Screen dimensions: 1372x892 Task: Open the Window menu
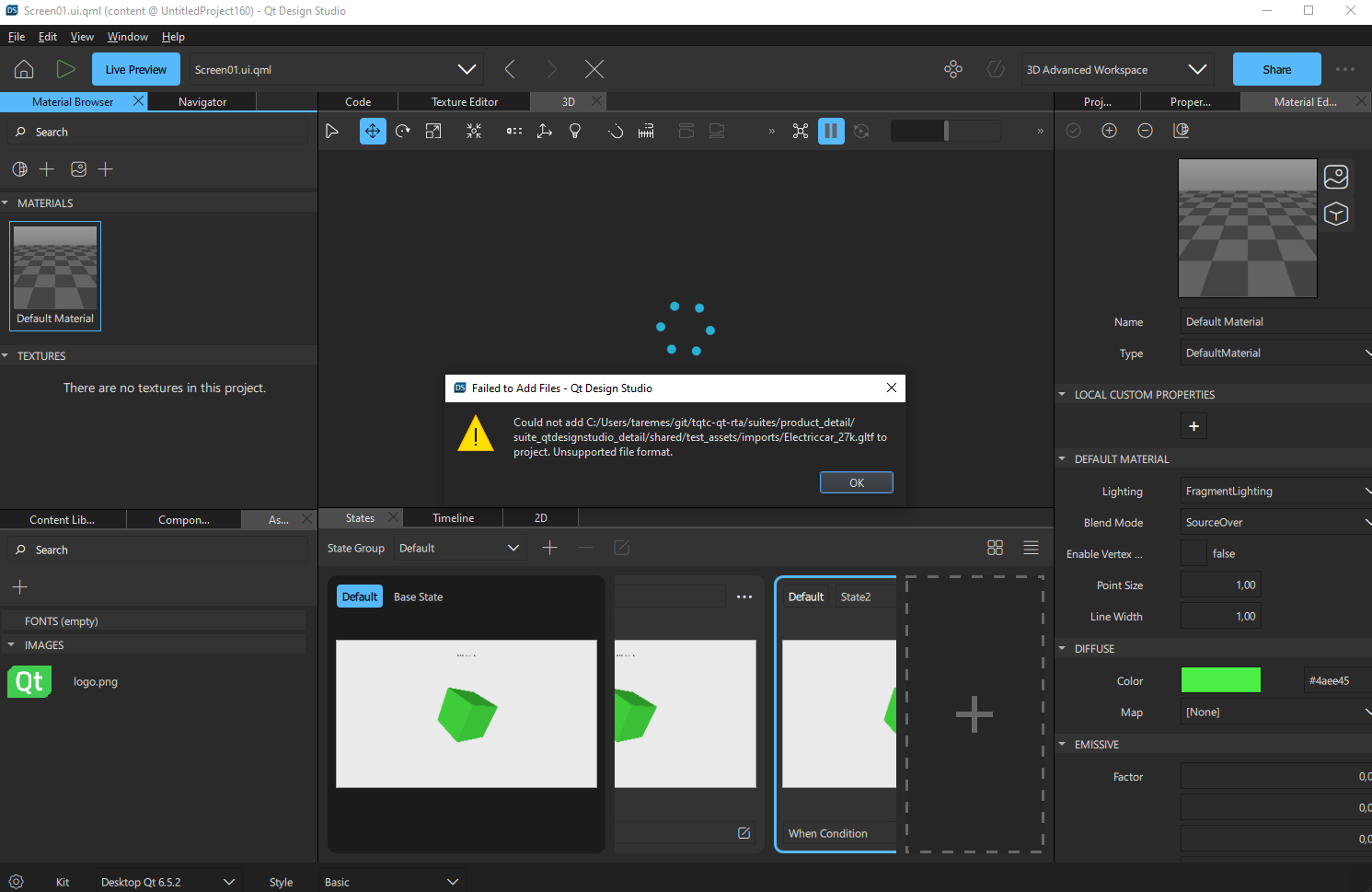click(127, 37)
